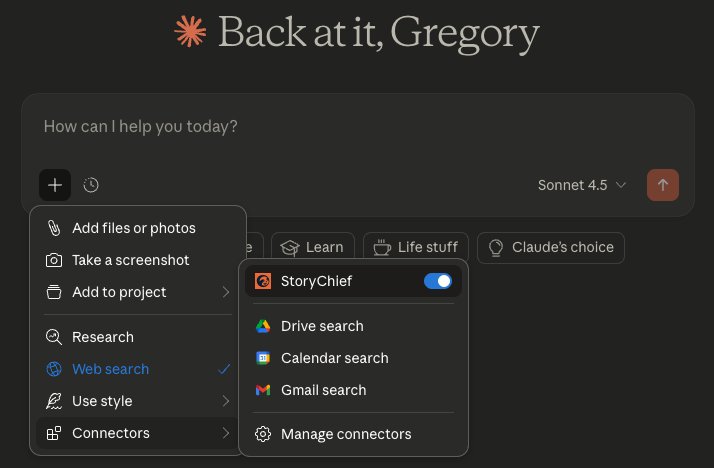Click the Google Drive icon
This screenshot has width=714, height=468.
coord(263,326)
